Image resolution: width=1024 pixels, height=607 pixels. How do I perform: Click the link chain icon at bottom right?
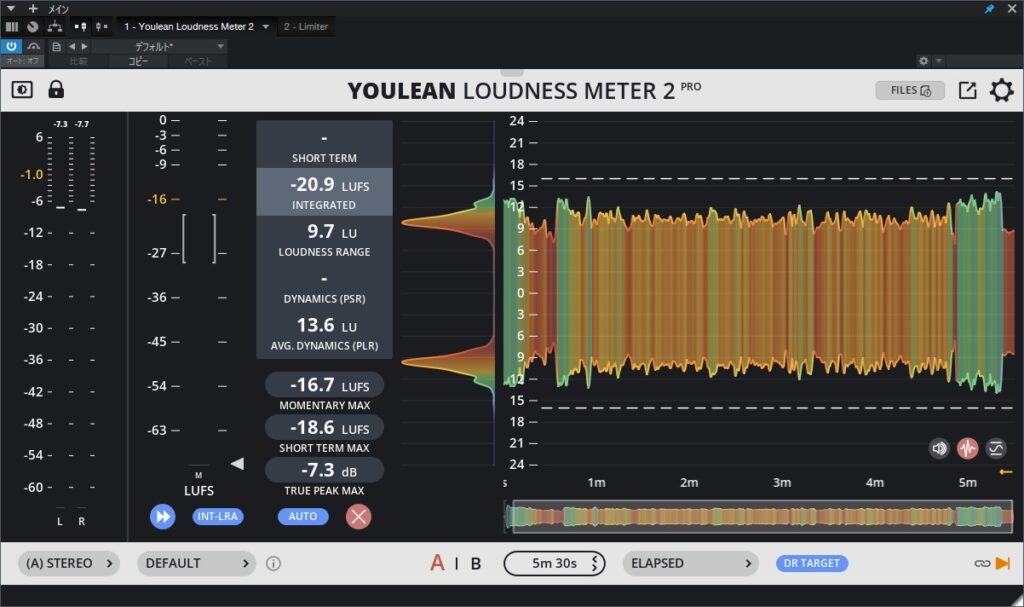click(982, 563)
